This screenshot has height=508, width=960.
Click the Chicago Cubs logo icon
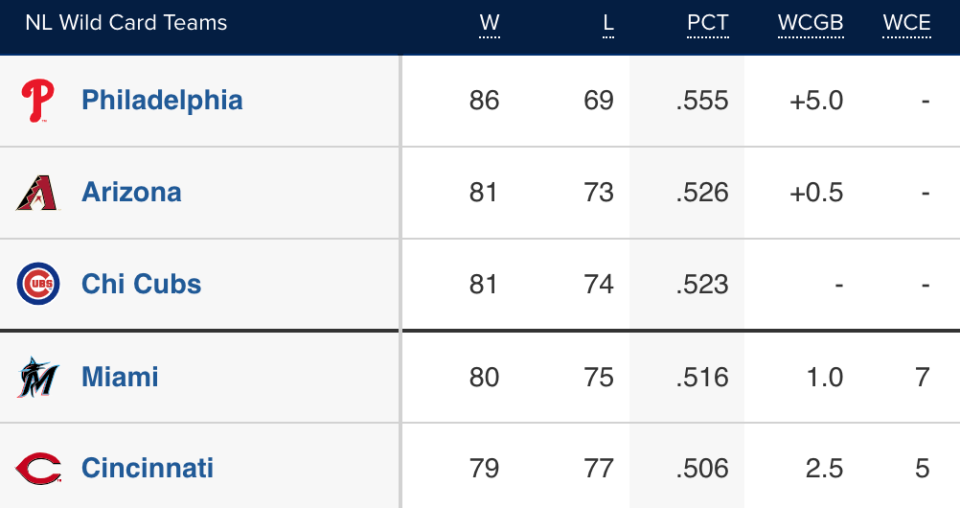(38, 285)
